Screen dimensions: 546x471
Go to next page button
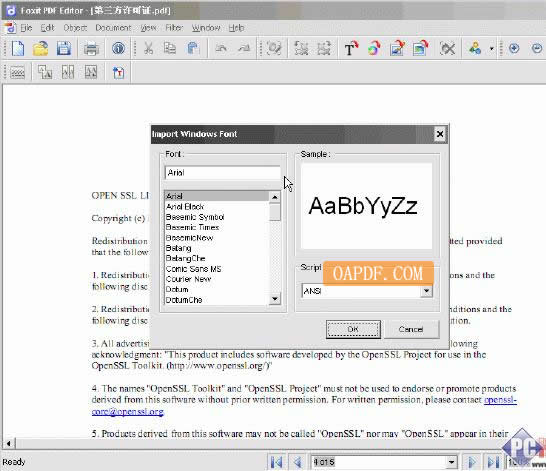[x=472, y=462]
